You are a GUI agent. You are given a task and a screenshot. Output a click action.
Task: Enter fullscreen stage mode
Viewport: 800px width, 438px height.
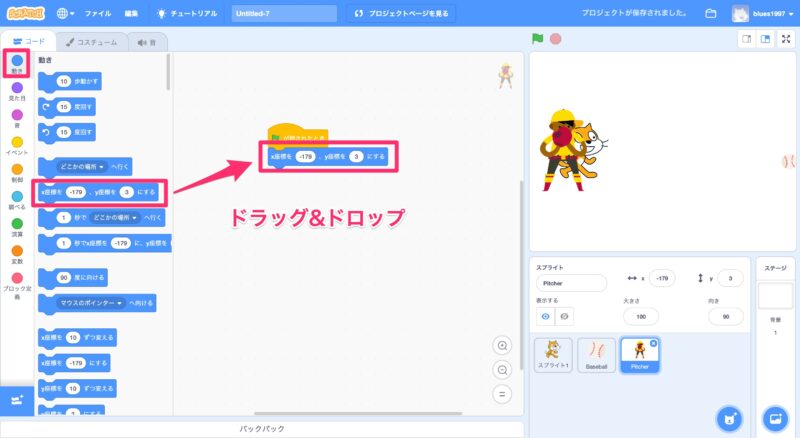[785, 39]
